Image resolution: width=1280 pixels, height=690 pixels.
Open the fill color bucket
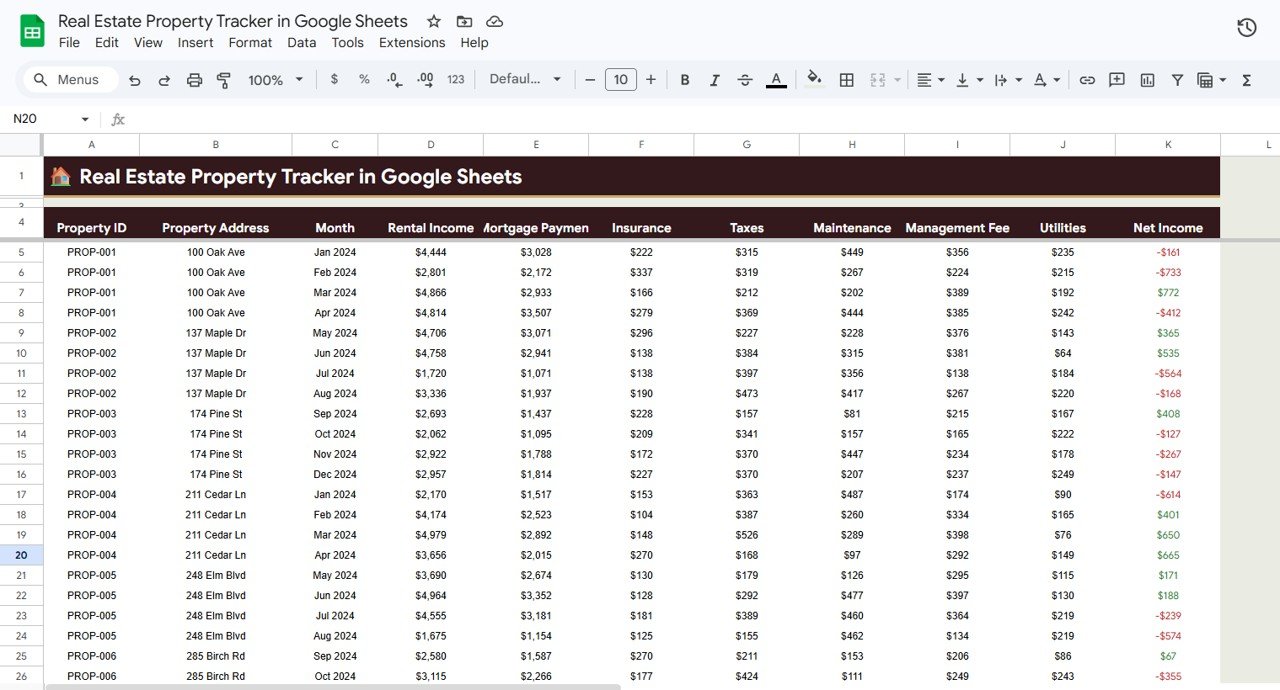coord(815,79)
